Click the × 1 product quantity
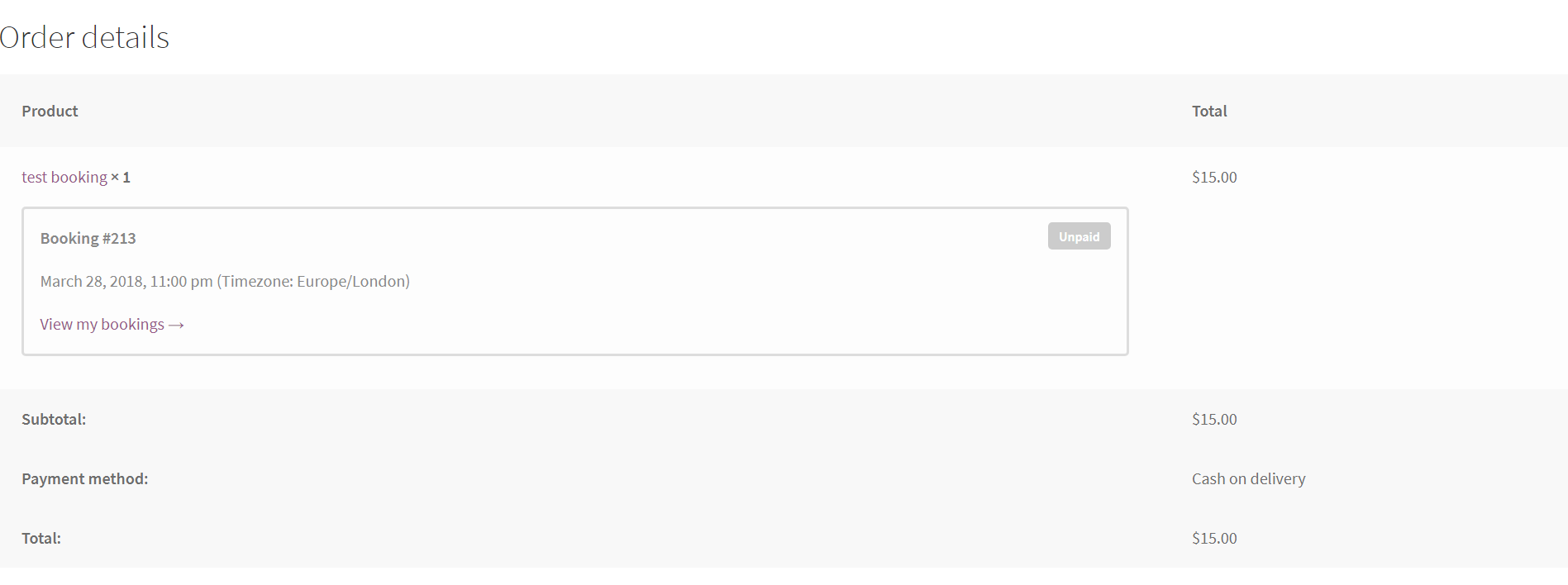Viewport: 1568px width, 585px height. [121, 178]
